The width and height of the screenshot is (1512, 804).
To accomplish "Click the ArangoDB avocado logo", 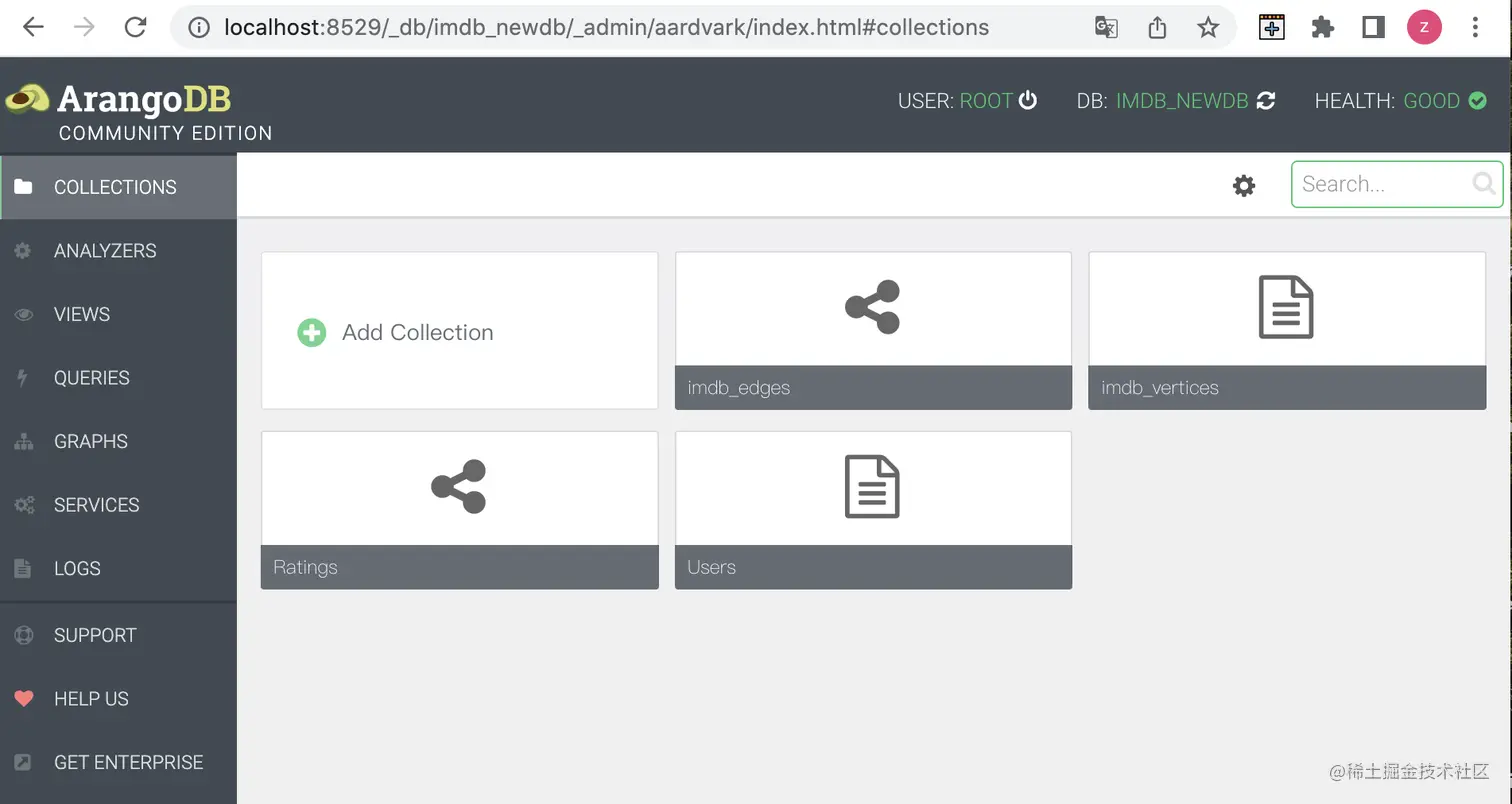I will (x=27, y=98).
